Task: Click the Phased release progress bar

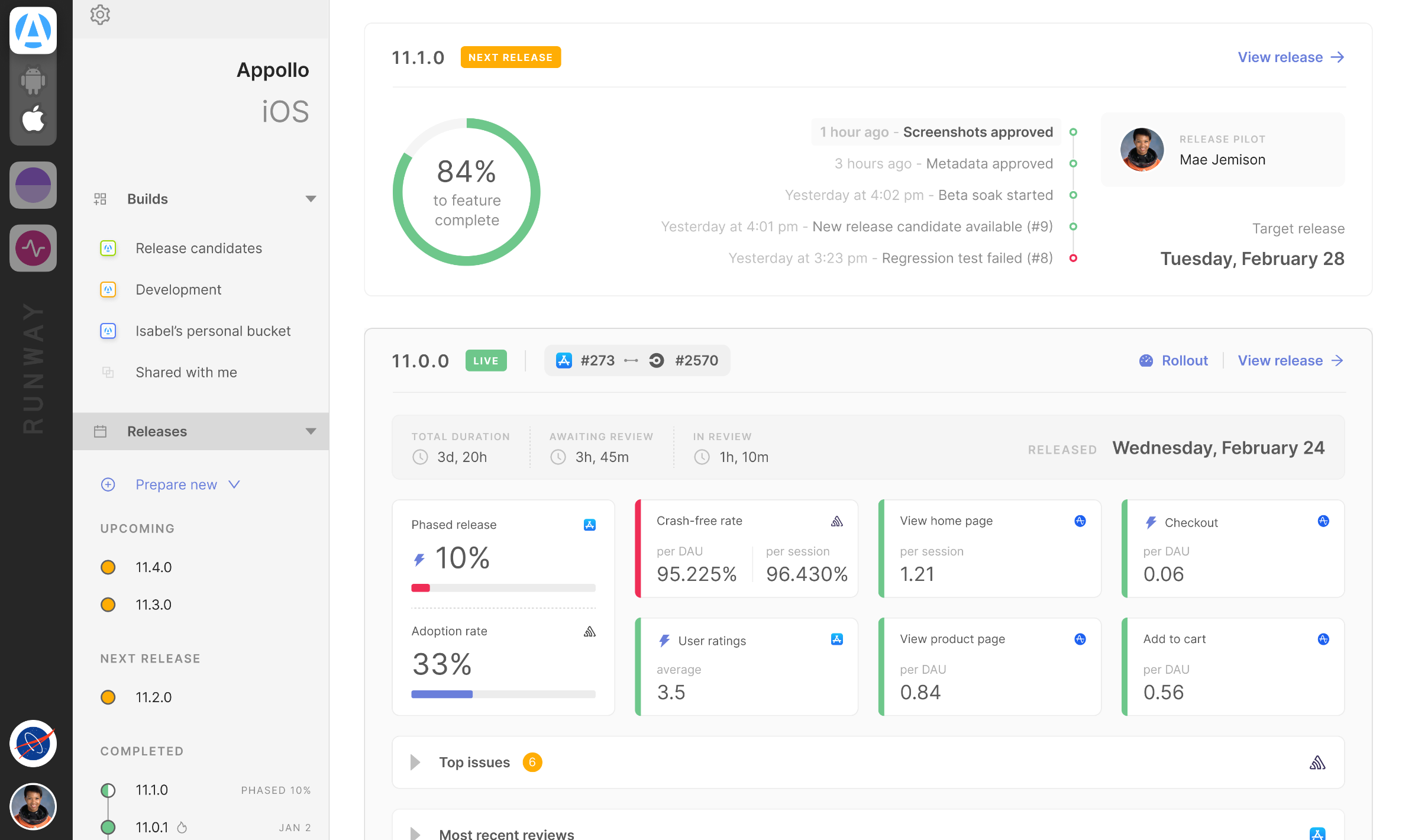Action: coord(503,588)
